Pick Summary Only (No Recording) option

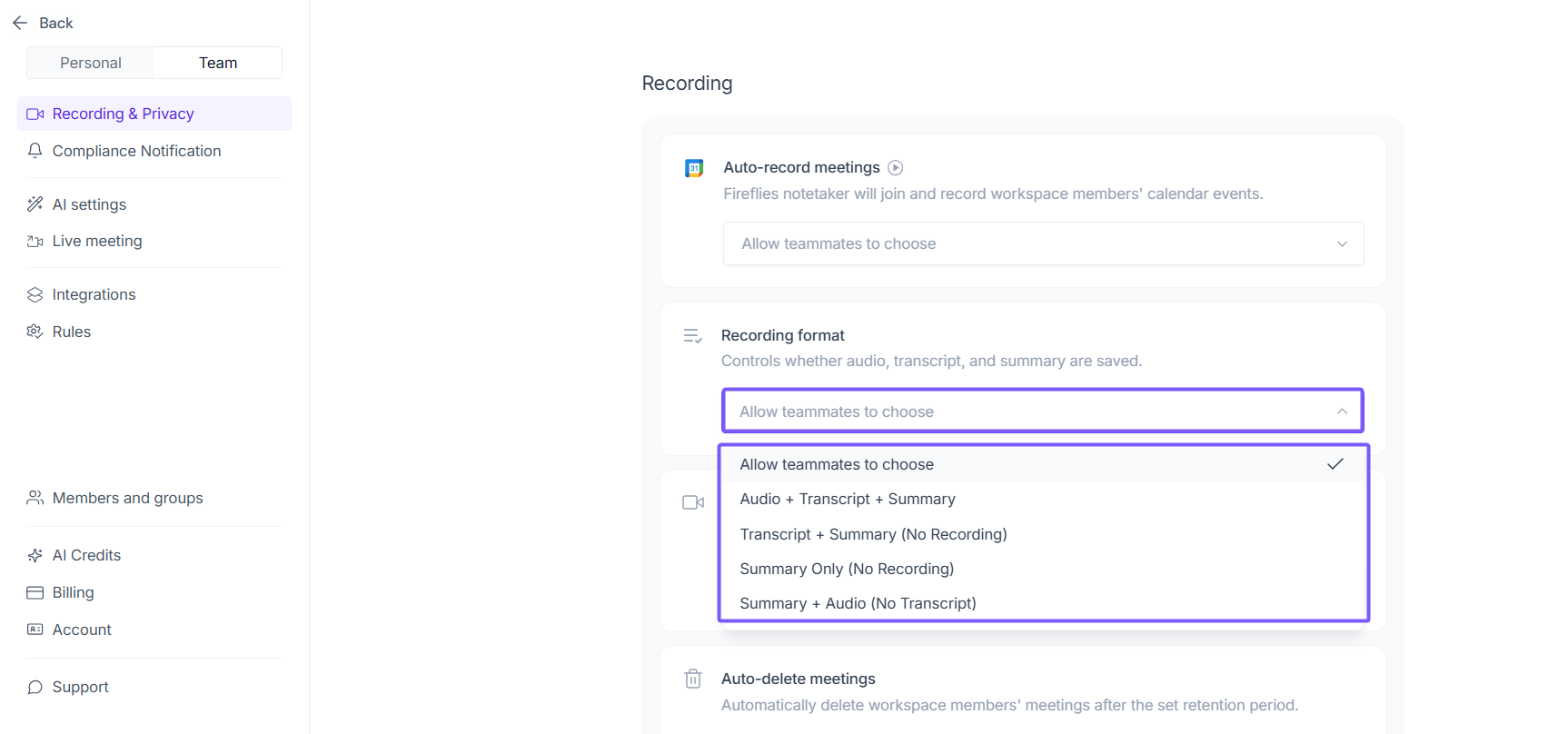coord(847,569)
